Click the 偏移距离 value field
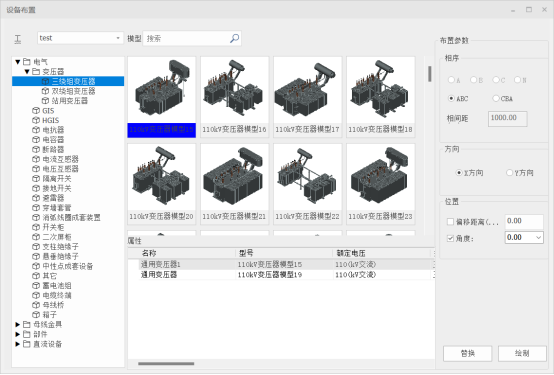This screenshot has height=375, width=554. [524, 222]
